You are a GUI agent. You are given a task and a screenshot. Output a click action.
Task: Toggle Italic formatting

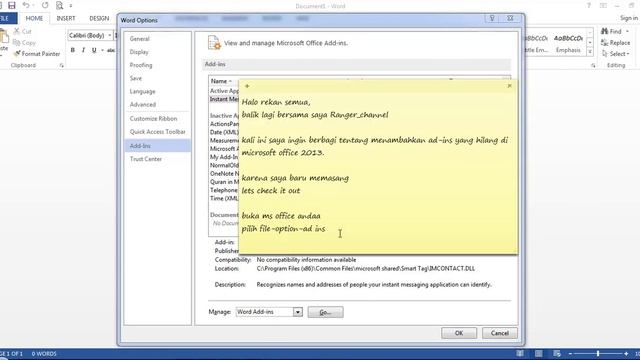coord(83,50)
